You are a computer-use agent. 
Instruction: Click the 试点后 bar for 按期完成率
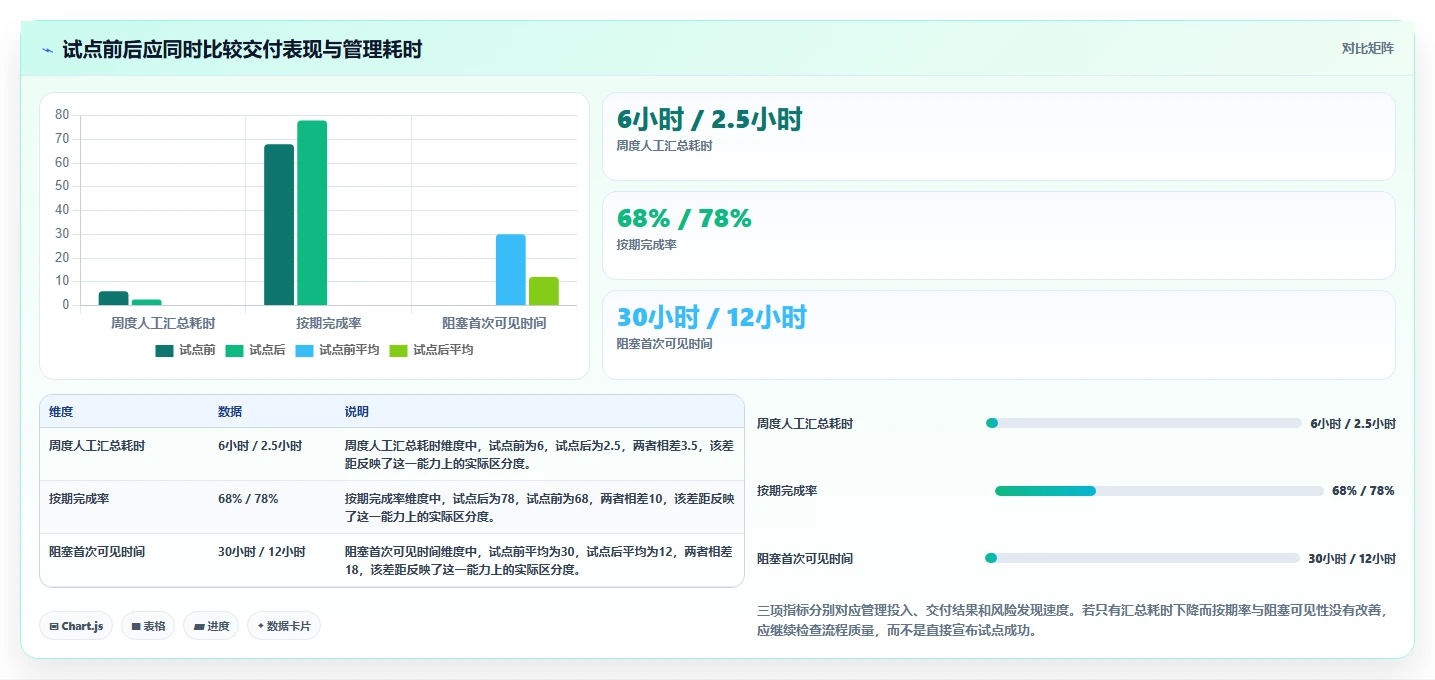pos(312,213)
